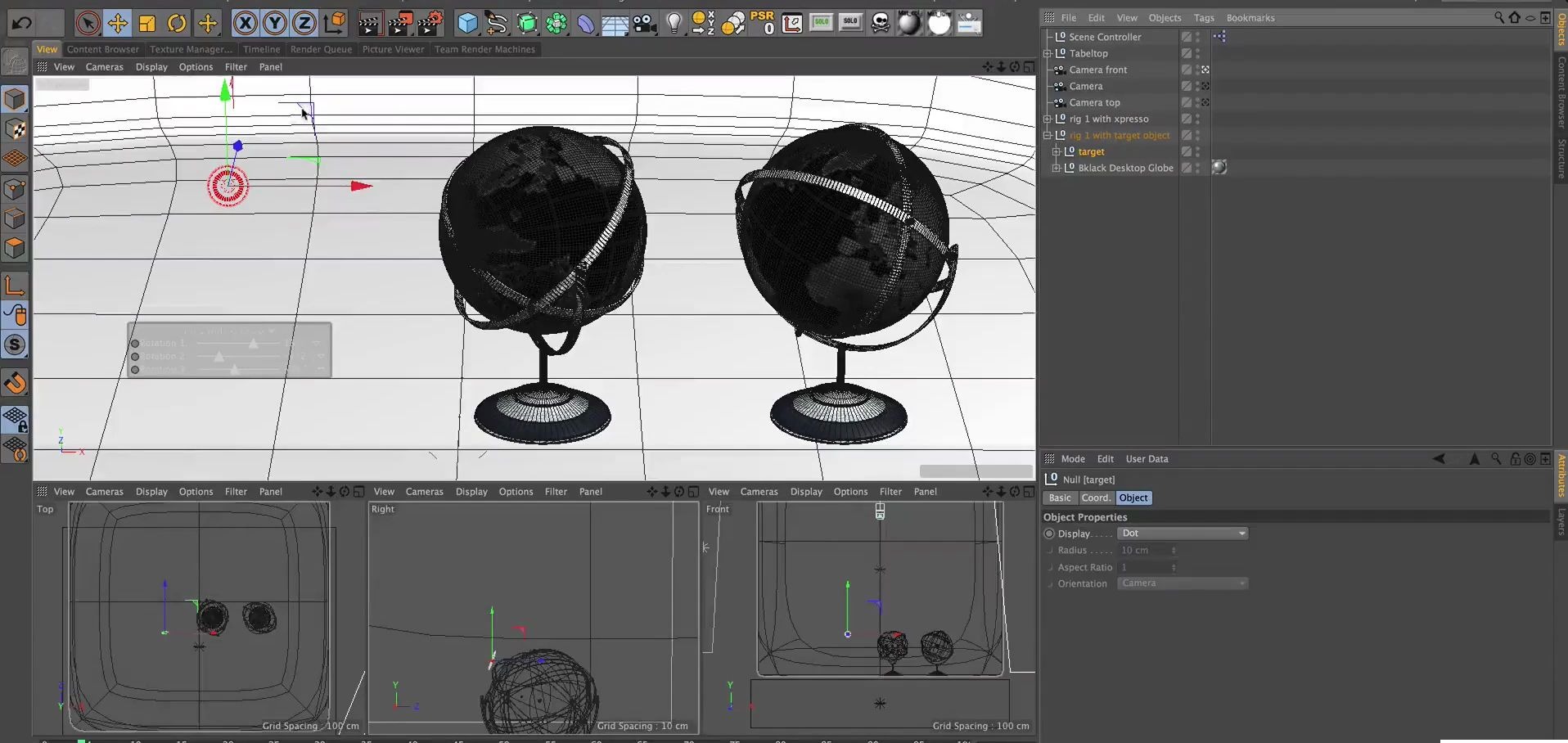Click the camera object icon in toolbar
Image resolution: width=1568 pixels, height=743 pixels.
click(645, 24)
